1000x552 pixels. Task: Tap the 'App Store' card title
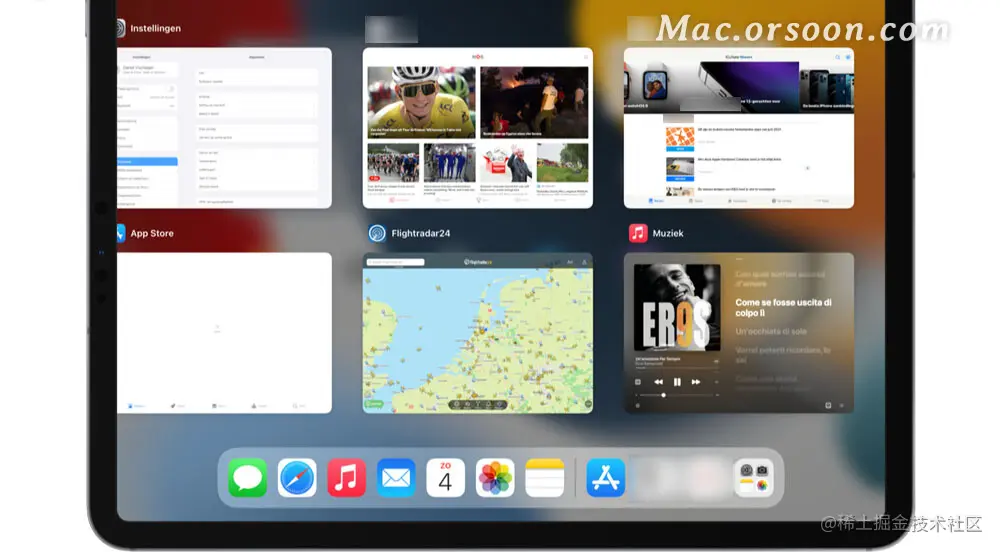(152, 233)
